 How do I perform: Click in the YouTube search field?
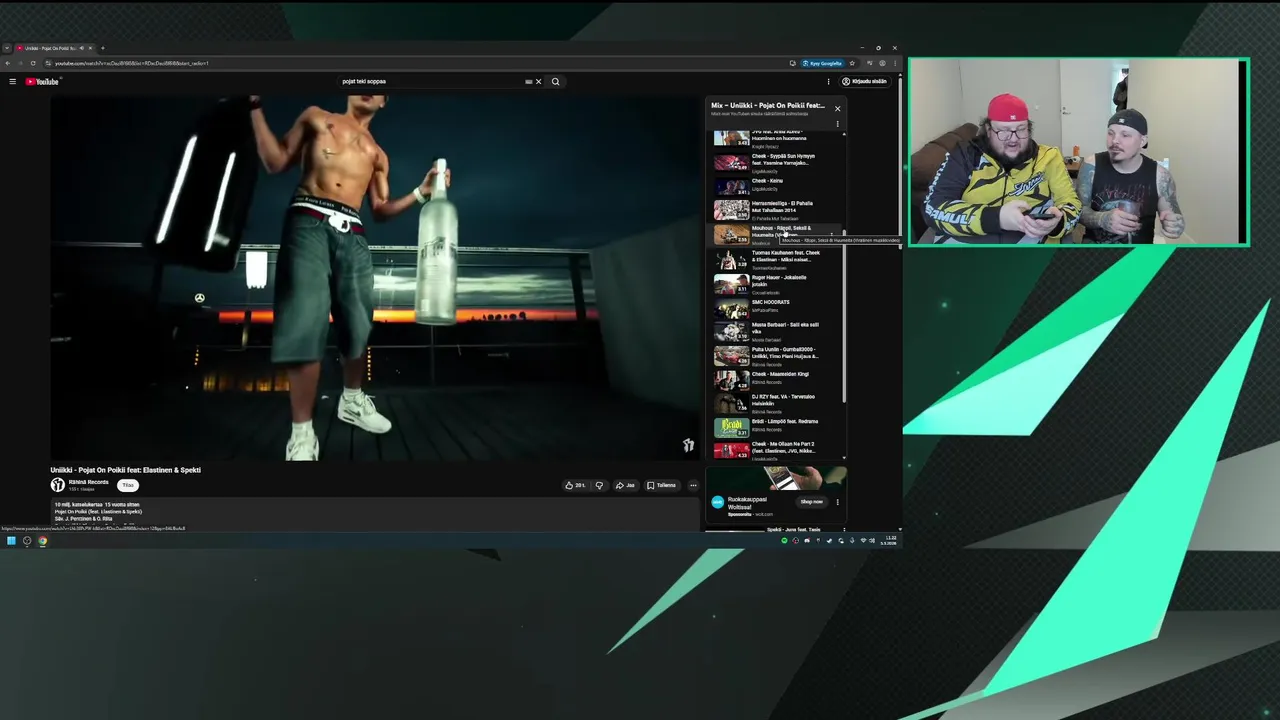[430, 82]
